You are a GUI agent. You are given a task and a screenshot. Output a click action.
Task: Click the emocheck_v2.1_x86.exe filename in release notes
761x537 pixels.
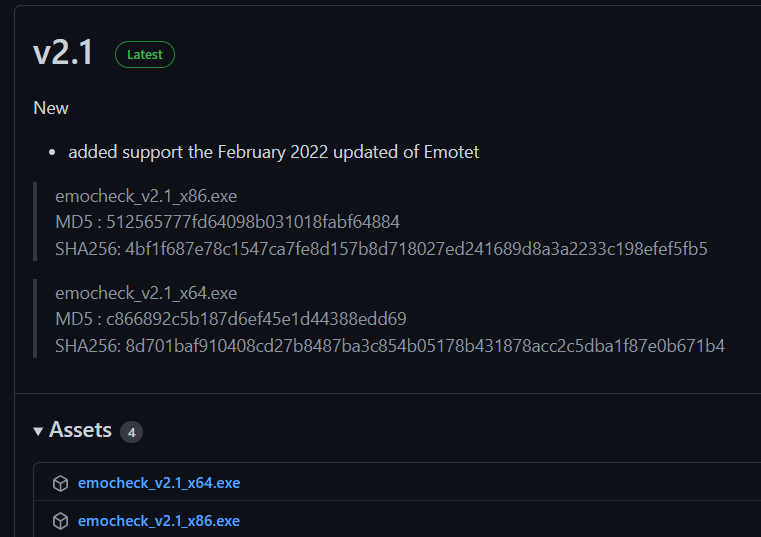tap(146, 196)
